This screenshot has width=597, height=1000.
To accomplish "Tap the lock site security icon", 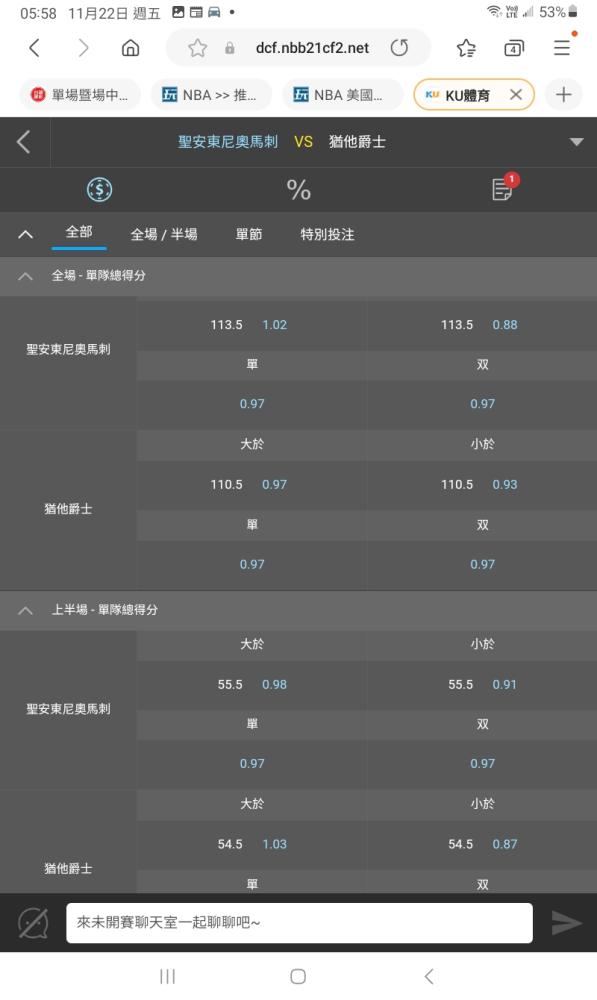I will (230, 48).
